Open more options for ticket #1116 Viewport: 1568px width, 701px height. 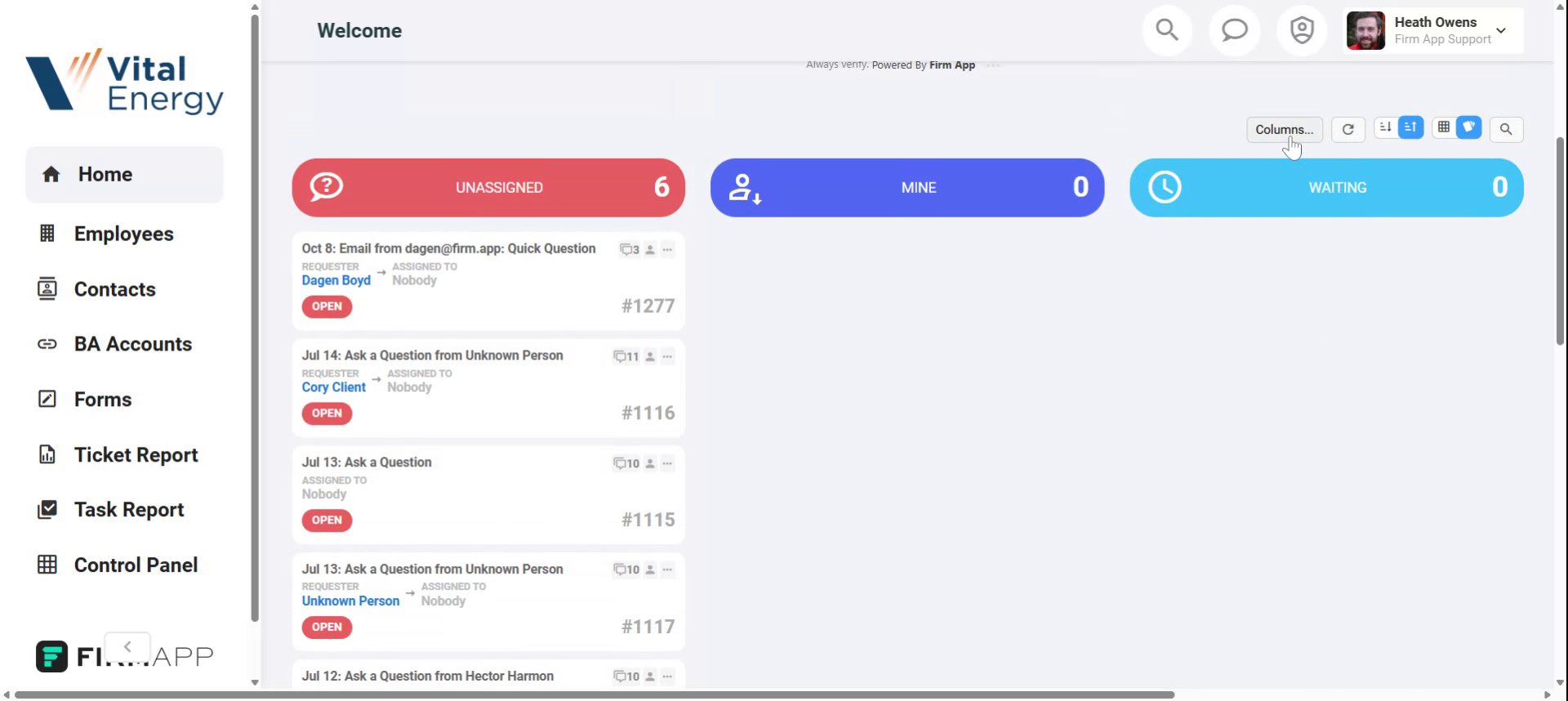pyautogui.click(x=667, y=356)
